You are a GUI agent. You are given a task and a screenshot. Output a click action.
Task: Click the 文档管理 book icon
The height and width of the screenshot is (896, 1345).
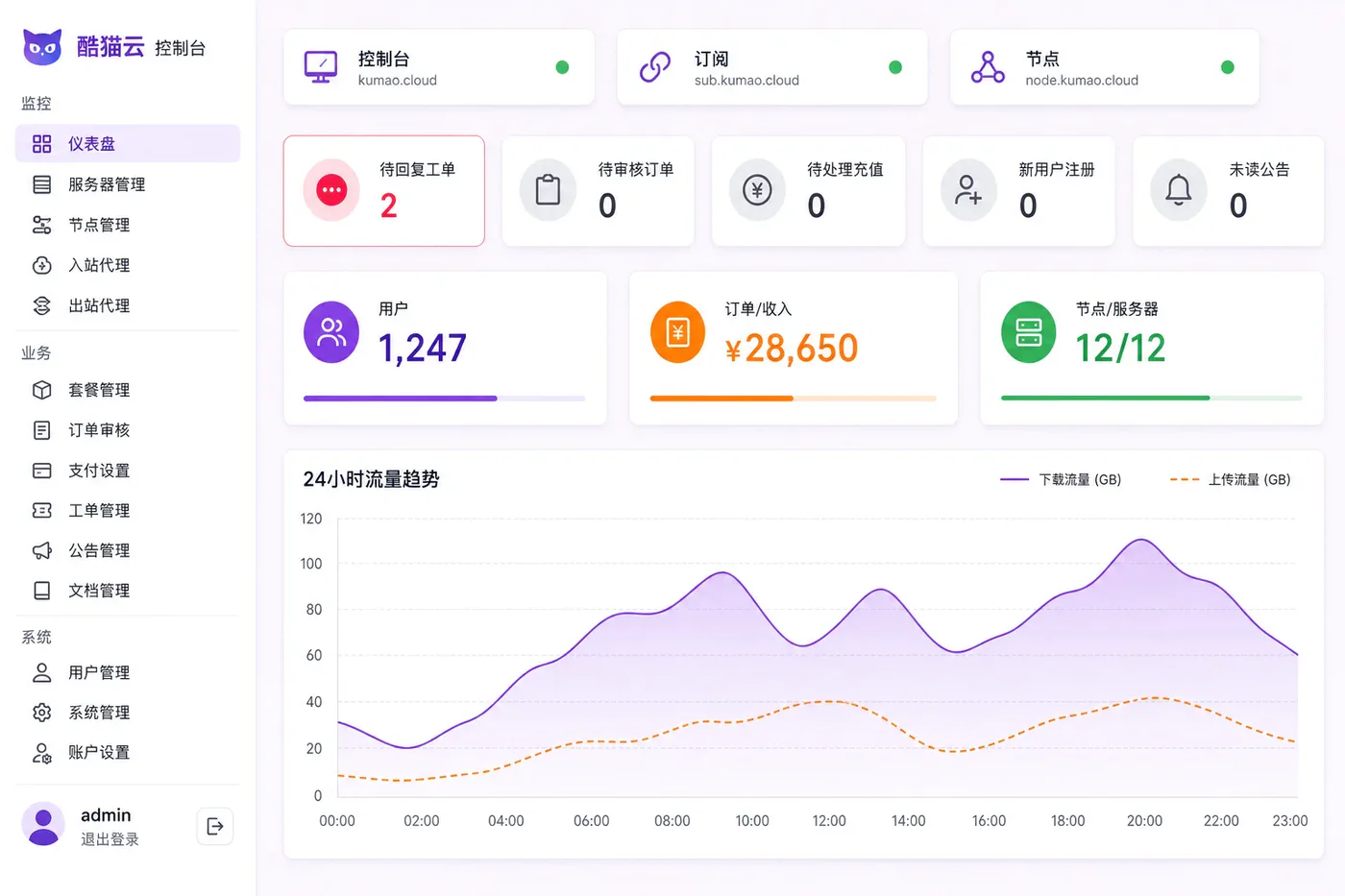pos(42,591)
